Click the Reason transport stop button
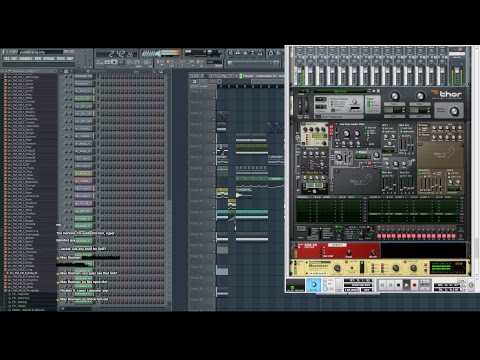 398,285
